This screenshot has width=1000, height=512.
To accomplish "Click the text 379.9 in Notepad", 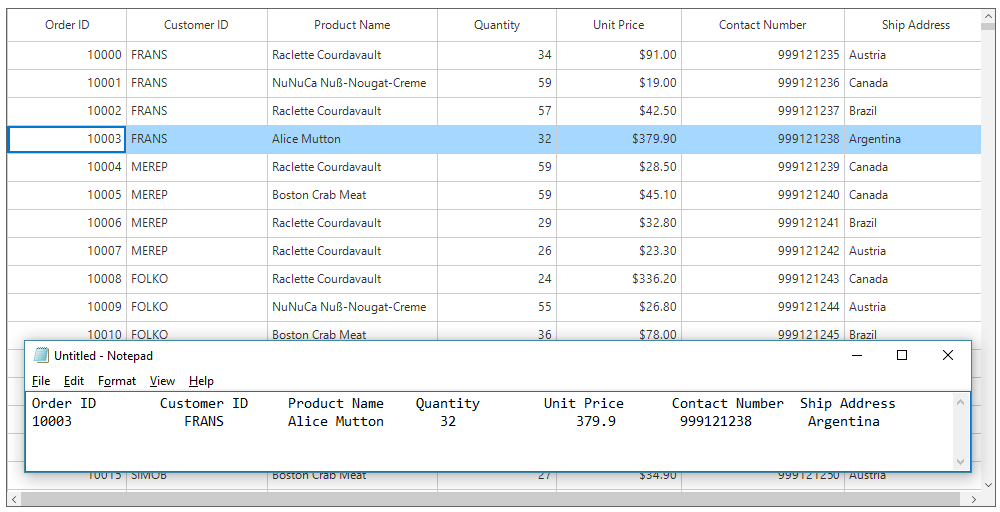I will [x=596, y=421].
